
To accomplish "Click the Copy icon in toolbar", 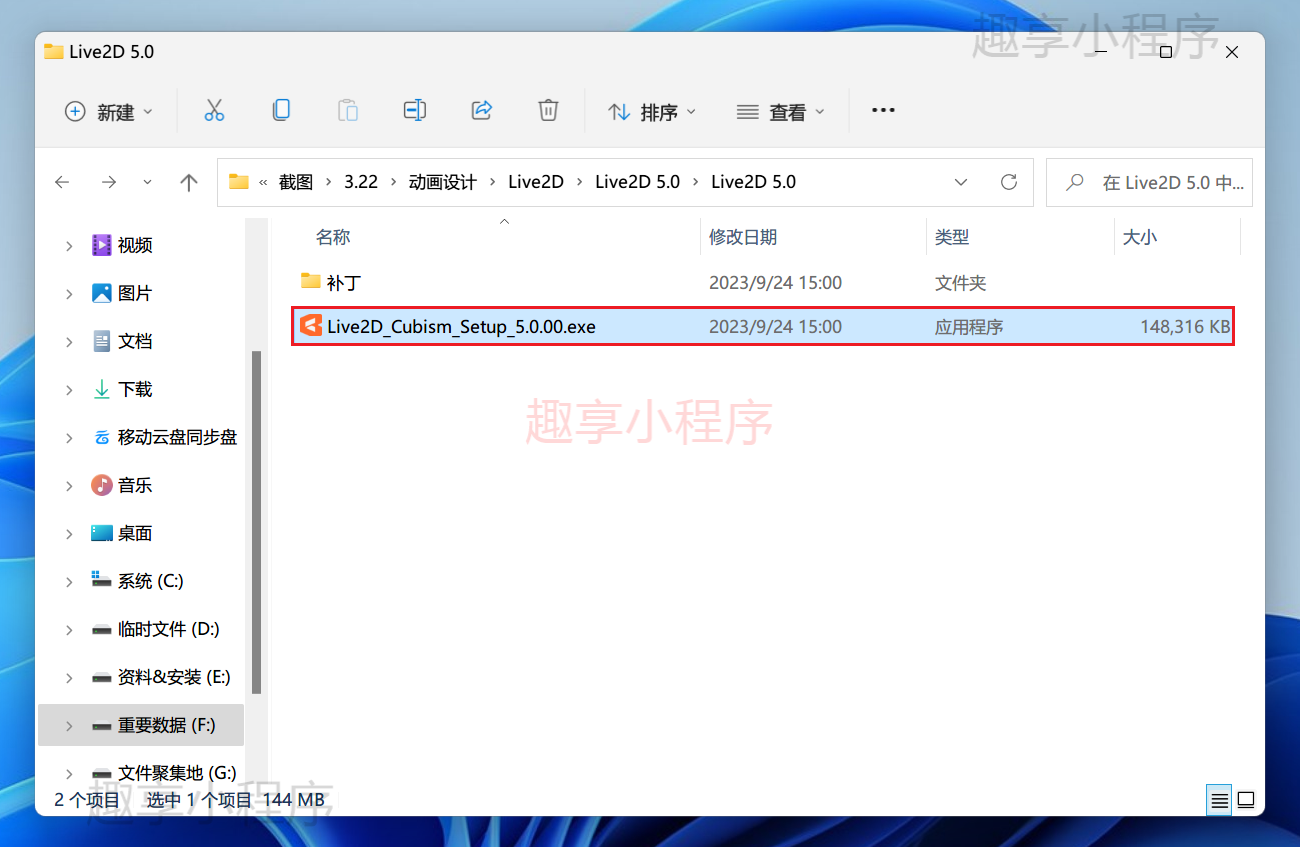I will click(281, 111).
